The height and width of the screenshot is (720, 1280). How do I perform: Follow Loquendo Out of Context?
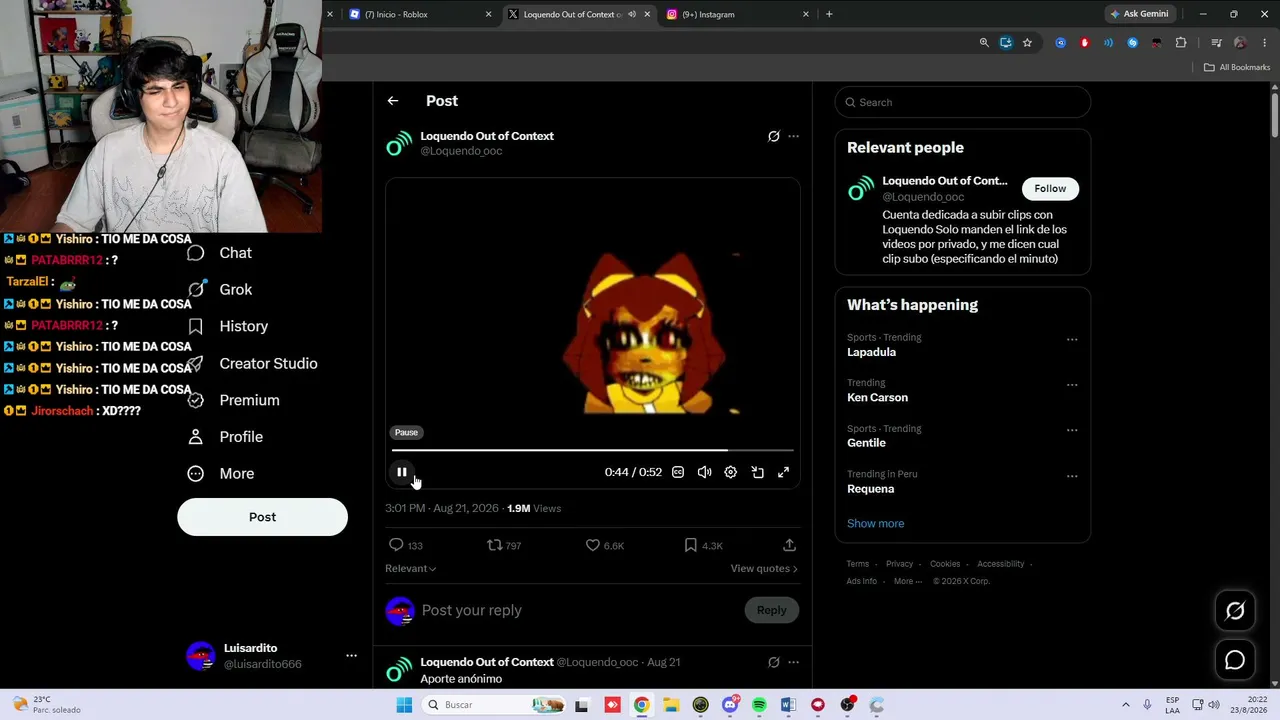click(1050, 188)
